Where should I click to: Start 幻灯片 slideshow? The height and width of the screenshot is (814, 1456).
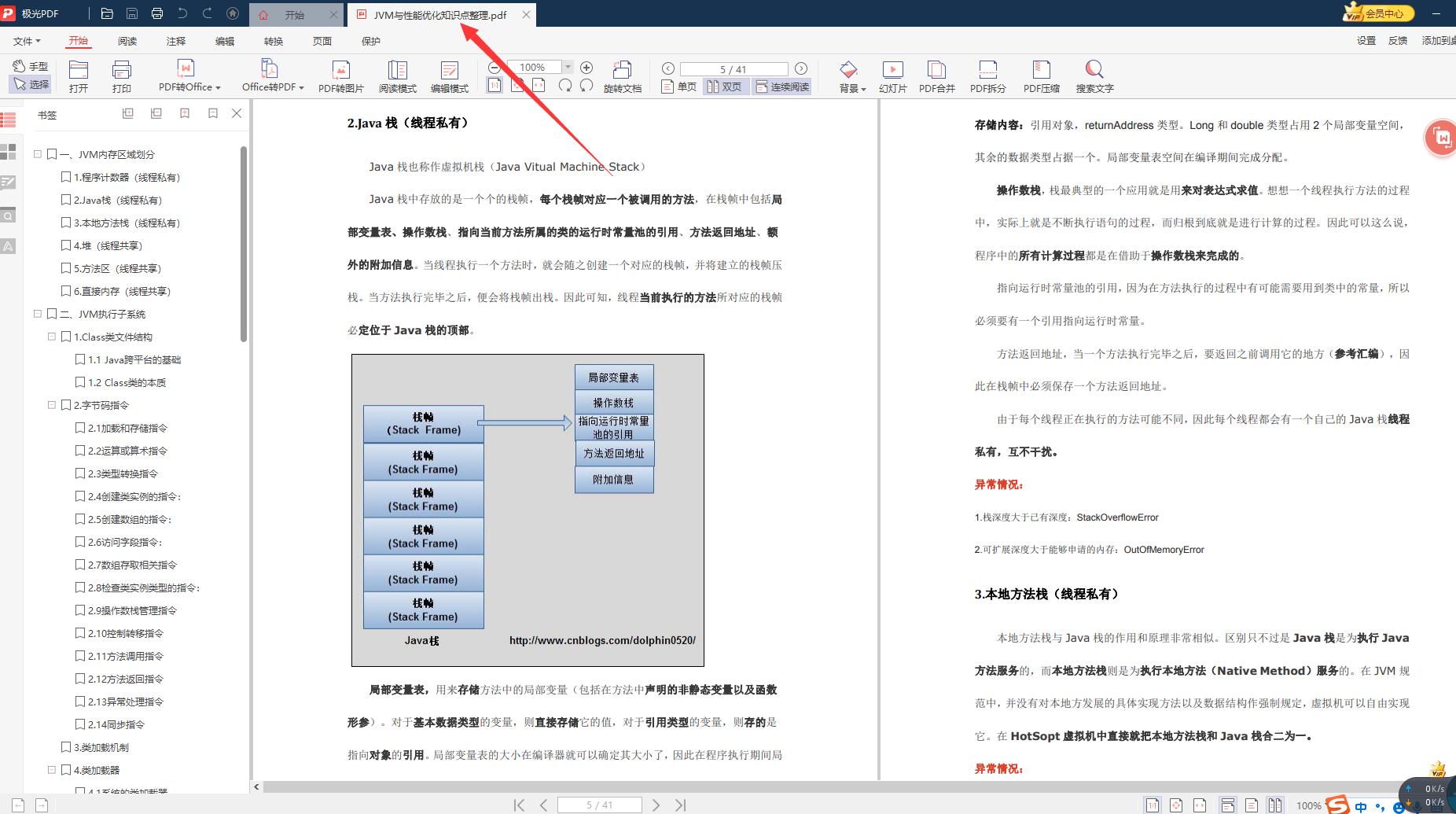(x=893, y=76)
